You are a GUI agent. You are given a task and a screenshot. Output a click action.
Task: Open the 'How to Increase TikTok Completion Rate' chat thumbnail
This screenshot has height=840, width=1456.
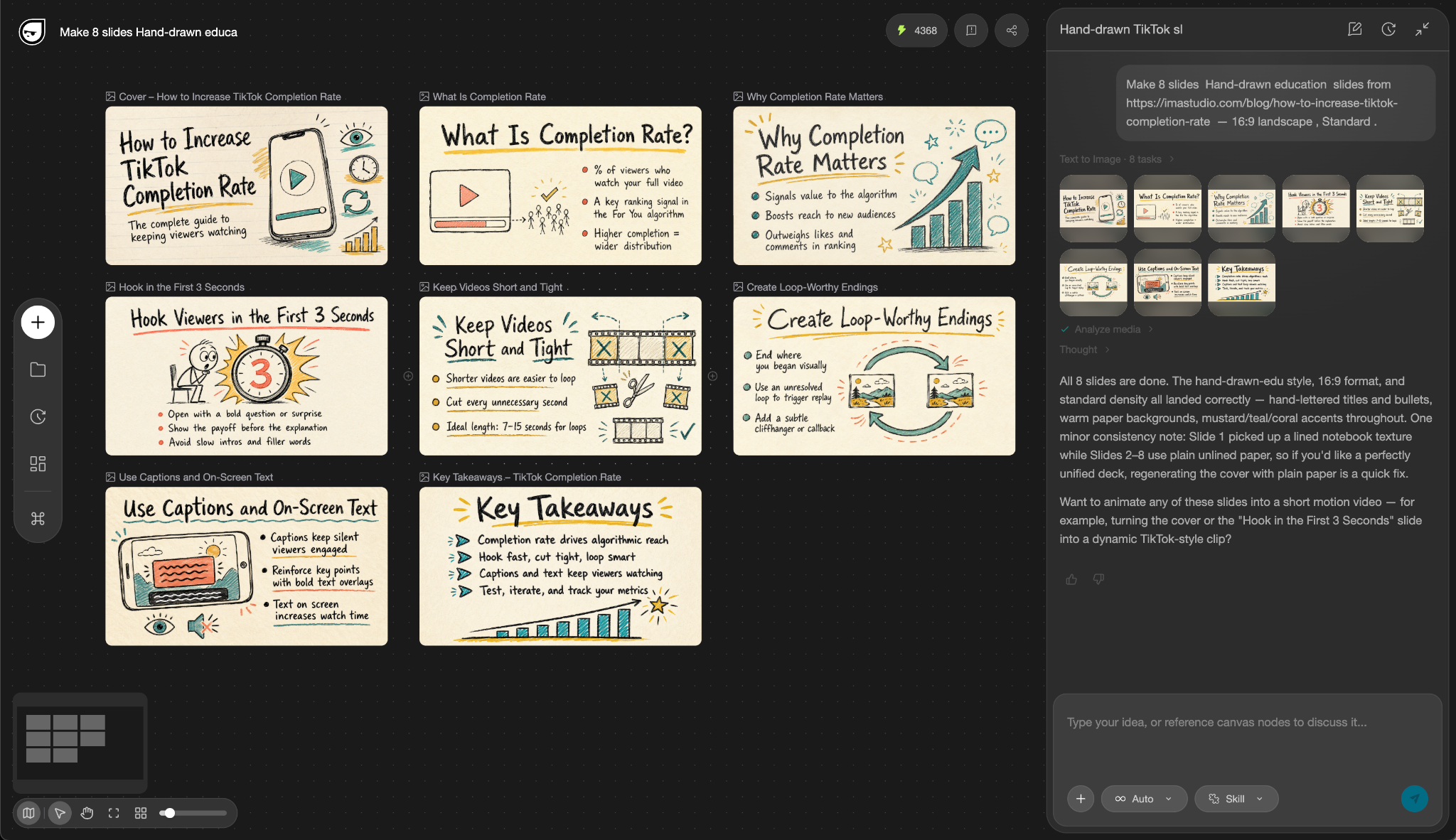[x=1093, y=208]
